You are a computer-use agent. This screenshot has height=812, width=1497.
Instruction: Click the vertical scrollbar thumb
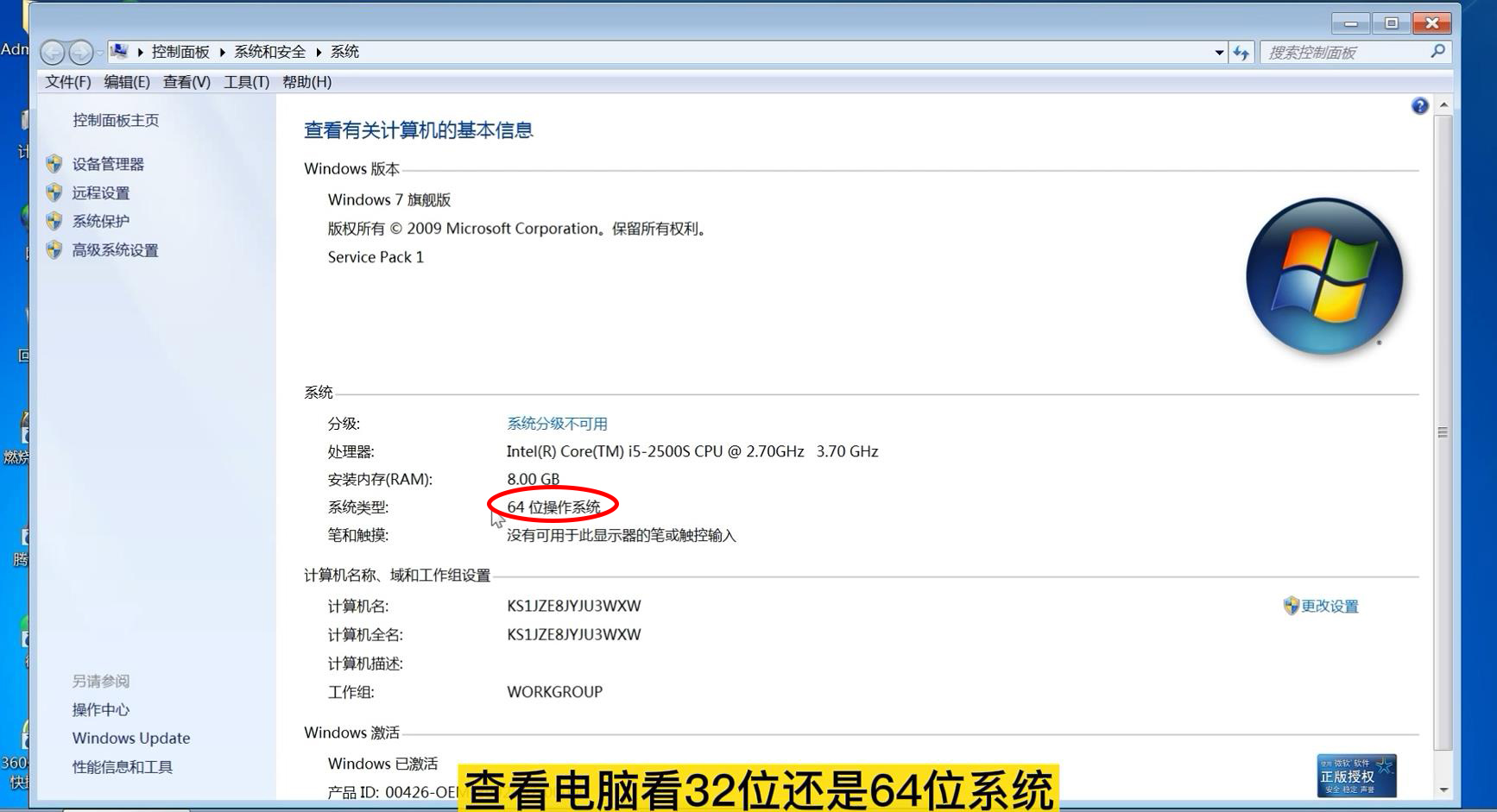1443,431
